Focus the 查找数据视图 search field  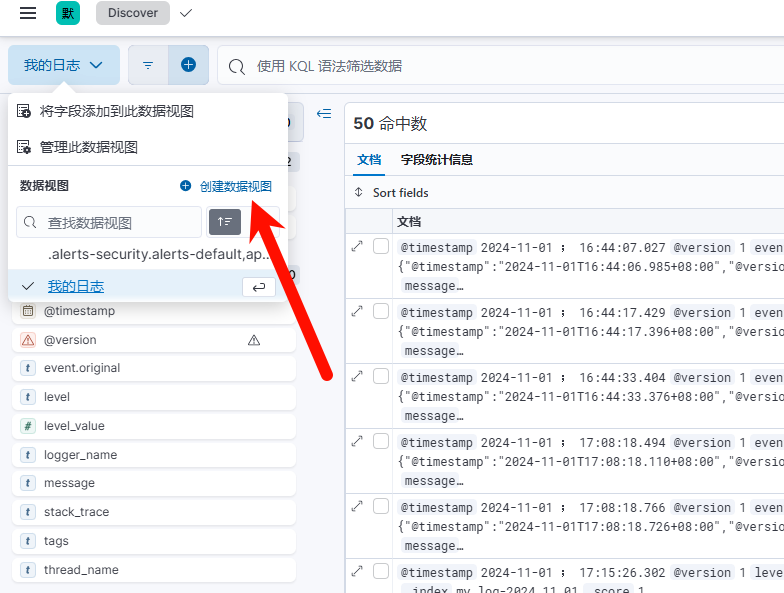109,222
